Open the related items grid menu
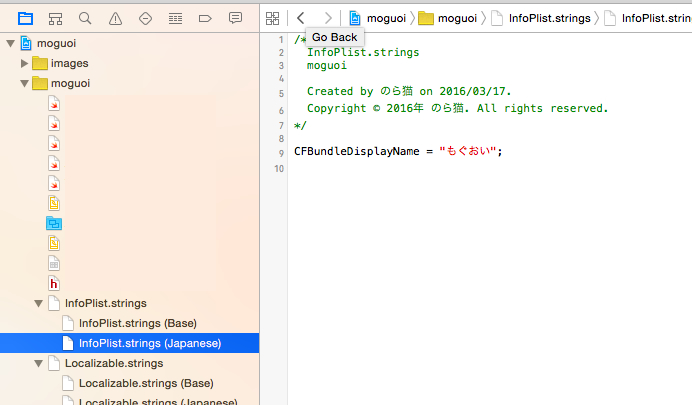The height and width of the screenshot is (405, 692). (x=272, y=18)
